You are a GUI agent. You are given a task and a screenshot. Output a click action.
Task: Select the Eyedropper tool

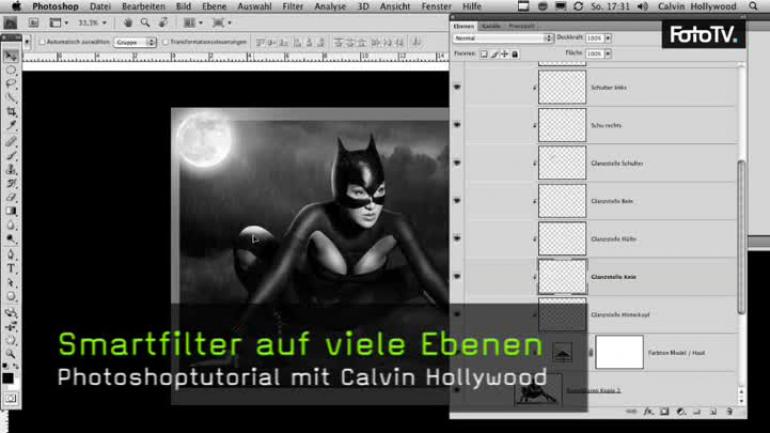click(10, 126)
